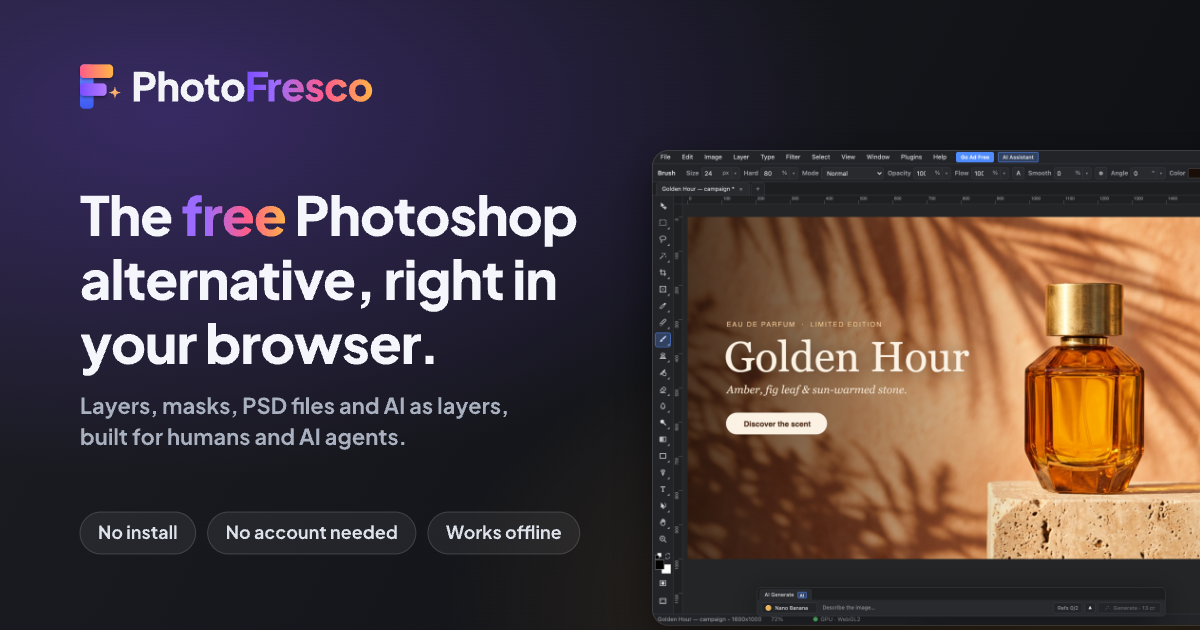The height and width of the screenshot is (630, 1200).
Task: Select the Rectangular Marquee tool
Action: [x=663, y=222]
